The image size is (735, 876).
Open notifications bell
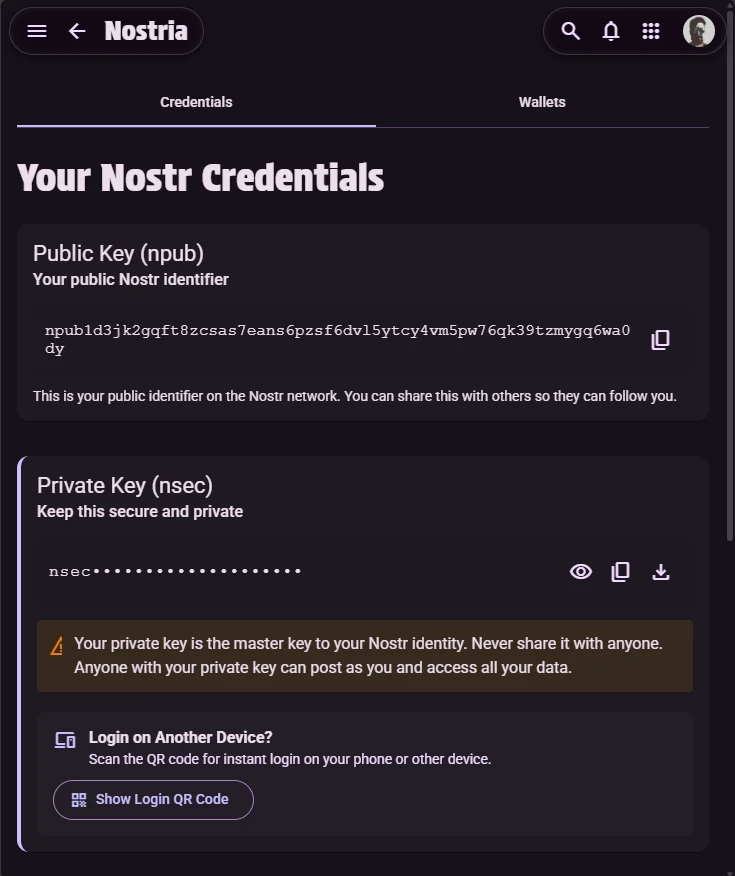coord(611,31)
